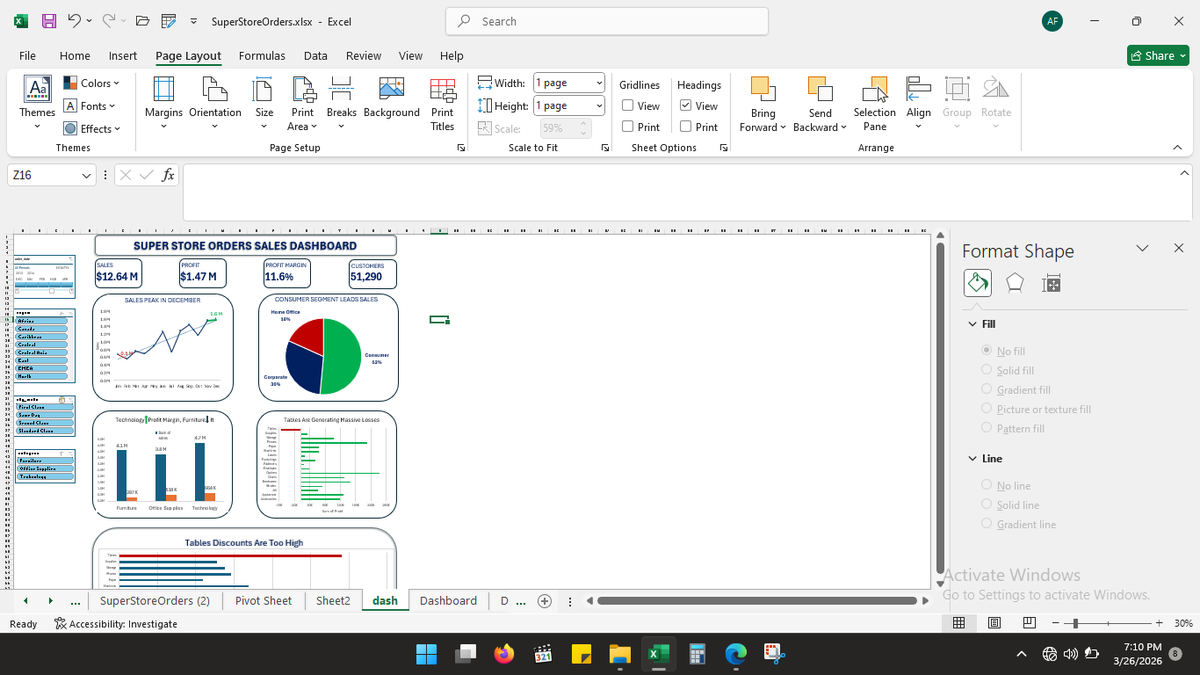Image resolution: width=1200 pixels, height=675 pixels.
Task: Open Windows Start menu
Action: pyautogui.click(x=427, y=654)
